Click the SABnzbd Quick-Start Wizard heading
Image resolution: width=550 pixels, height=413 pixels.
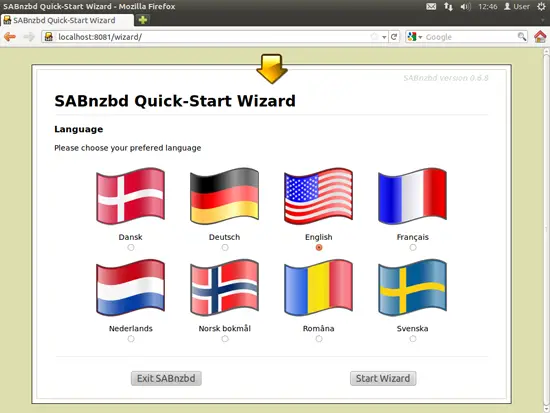tap(175, 101)
